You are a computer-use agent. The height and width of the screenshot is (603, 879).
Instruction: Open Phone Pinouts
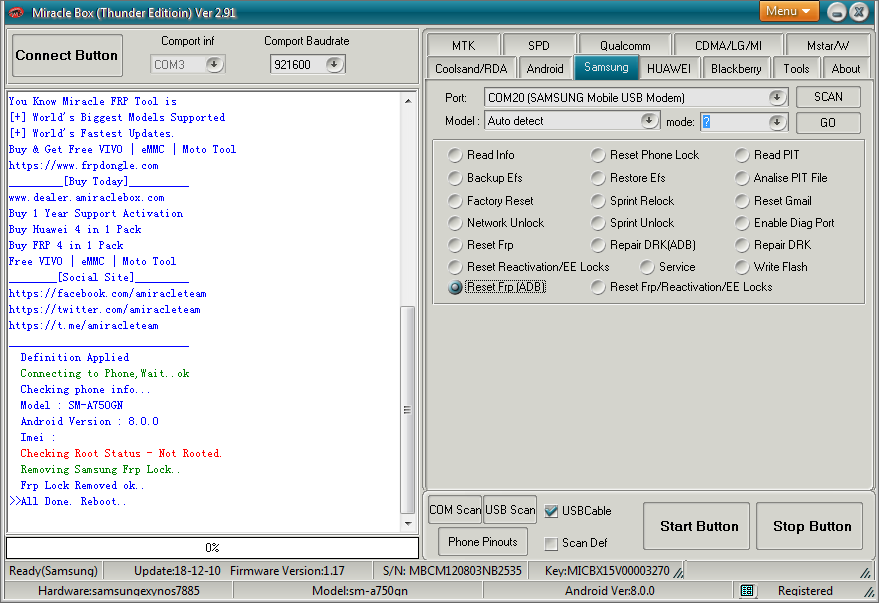point(483,542)
